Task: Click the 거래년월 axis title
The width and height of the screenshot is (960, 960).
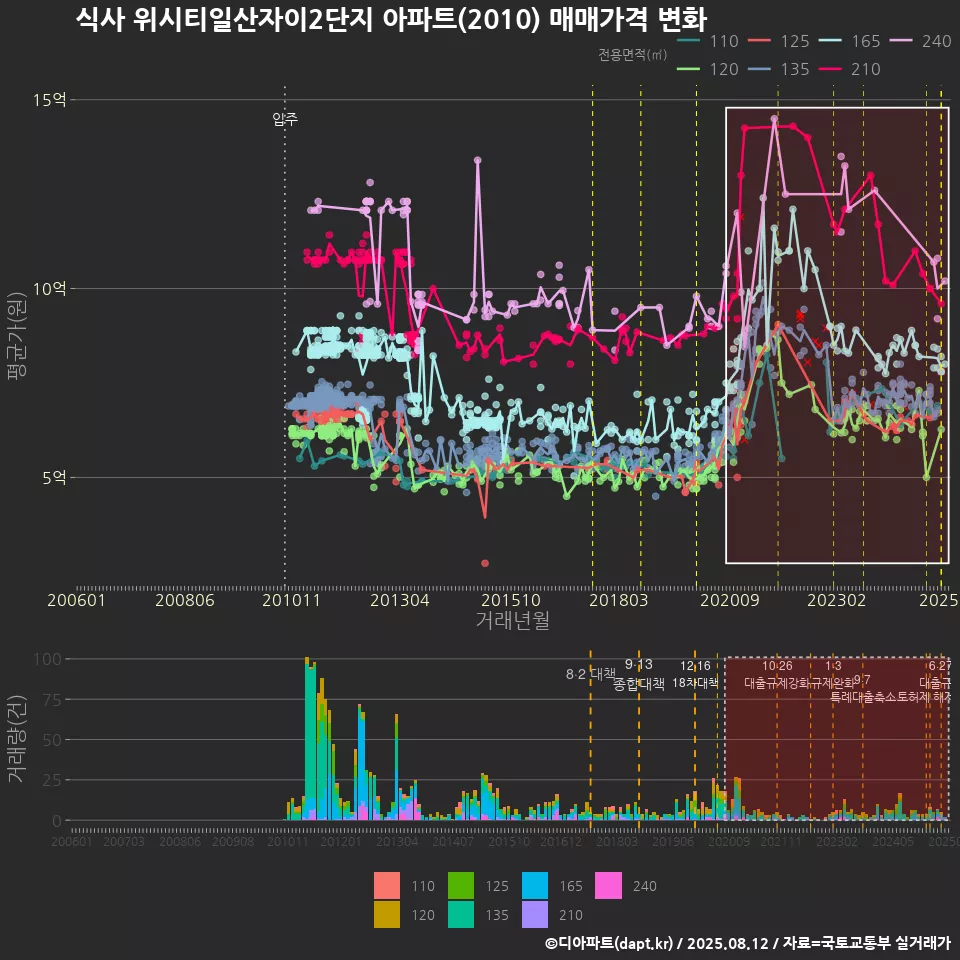Action: [512, 620]
